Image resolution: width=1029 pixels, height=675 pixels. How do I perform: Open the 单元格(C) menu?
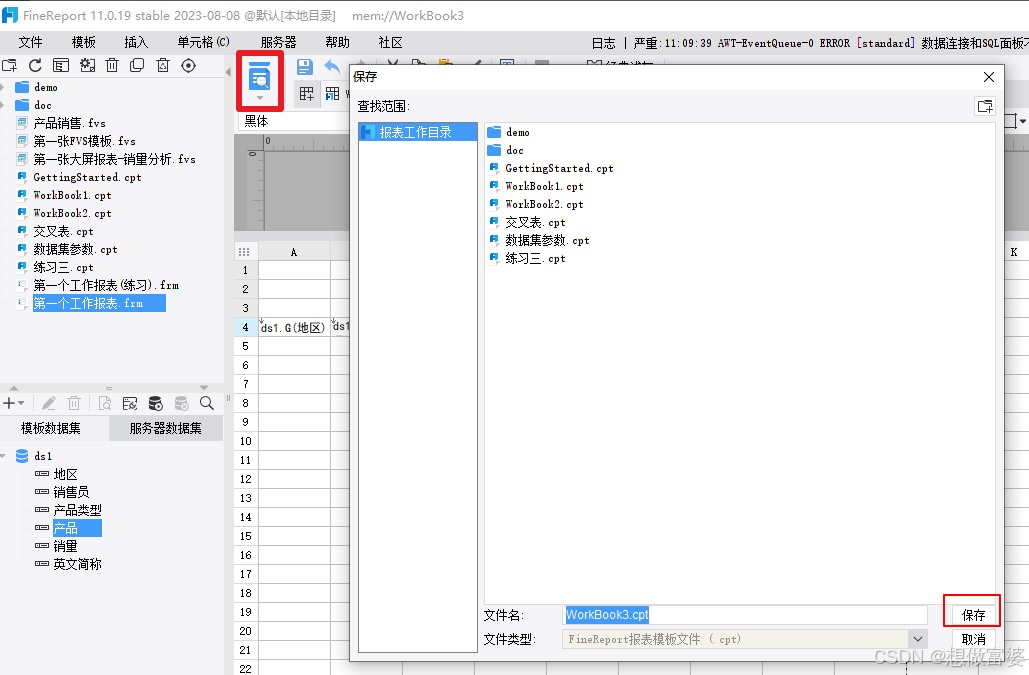pyautogui.click(x=203, y=43)
